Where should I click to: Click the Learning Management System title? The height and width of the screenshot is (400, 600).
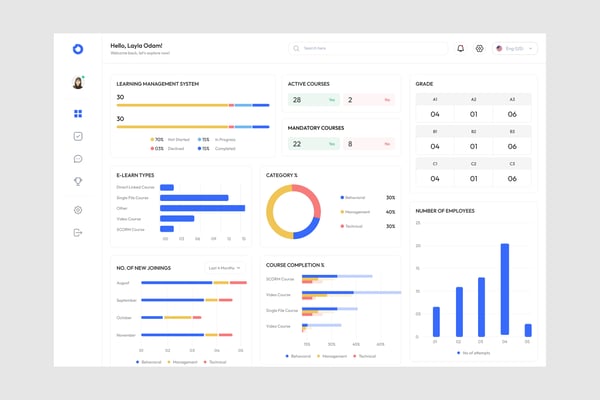pos(158,84)
